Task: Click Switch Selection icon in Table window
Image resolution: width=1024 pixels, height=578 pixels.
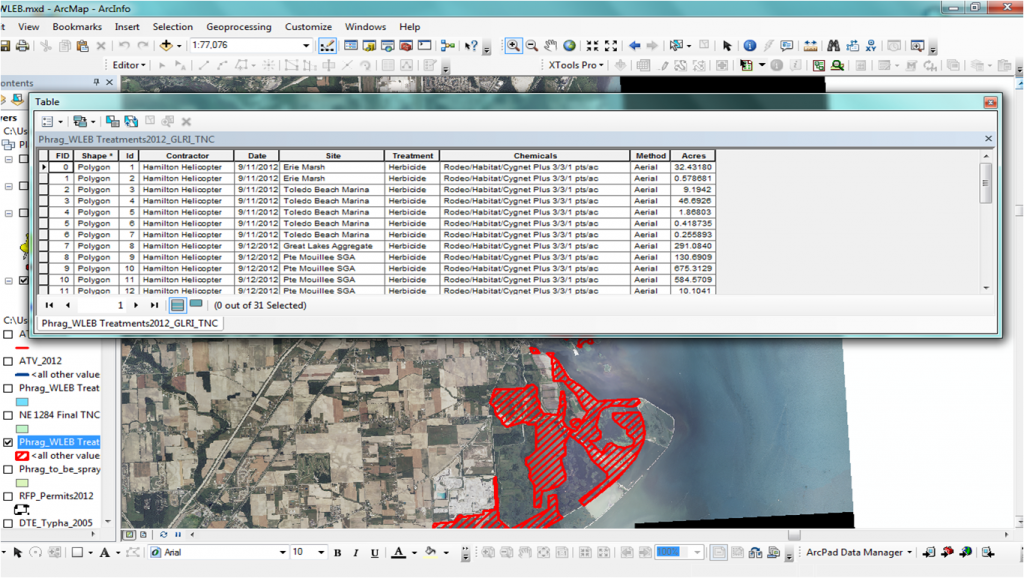Action: click(131, 121)
